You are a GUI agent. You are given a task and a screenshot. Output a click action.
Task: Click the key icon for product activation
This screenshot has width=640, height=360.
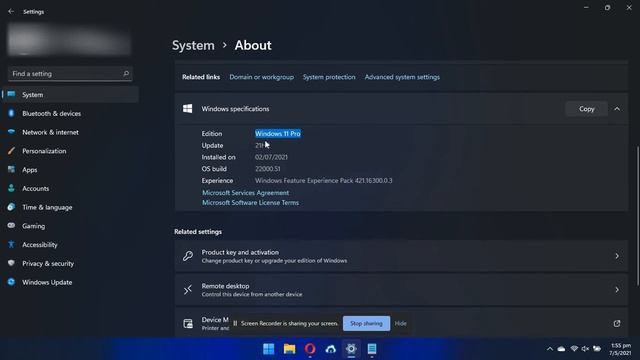pyautogui.click(x=188, y=256)
